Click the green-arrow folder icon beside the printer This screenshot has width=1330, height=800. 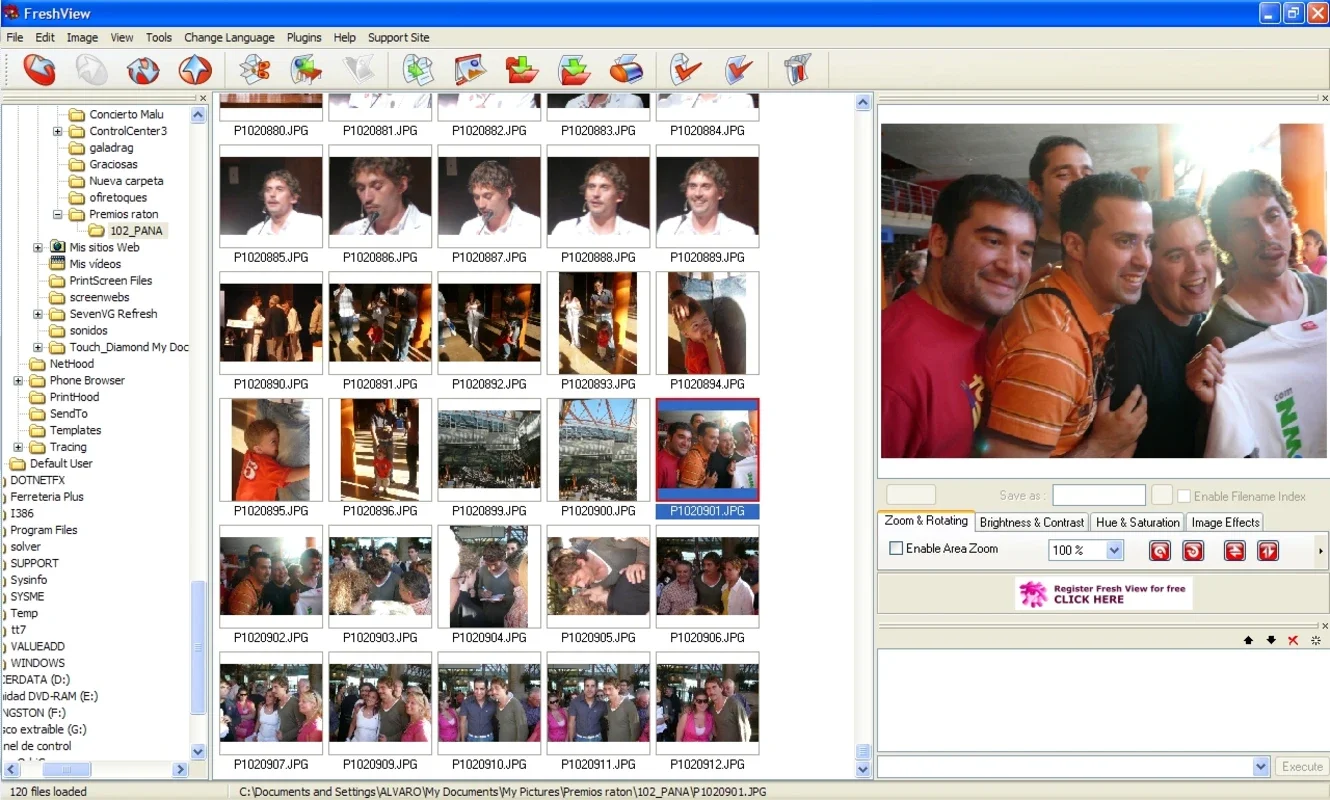coord(574,70)
